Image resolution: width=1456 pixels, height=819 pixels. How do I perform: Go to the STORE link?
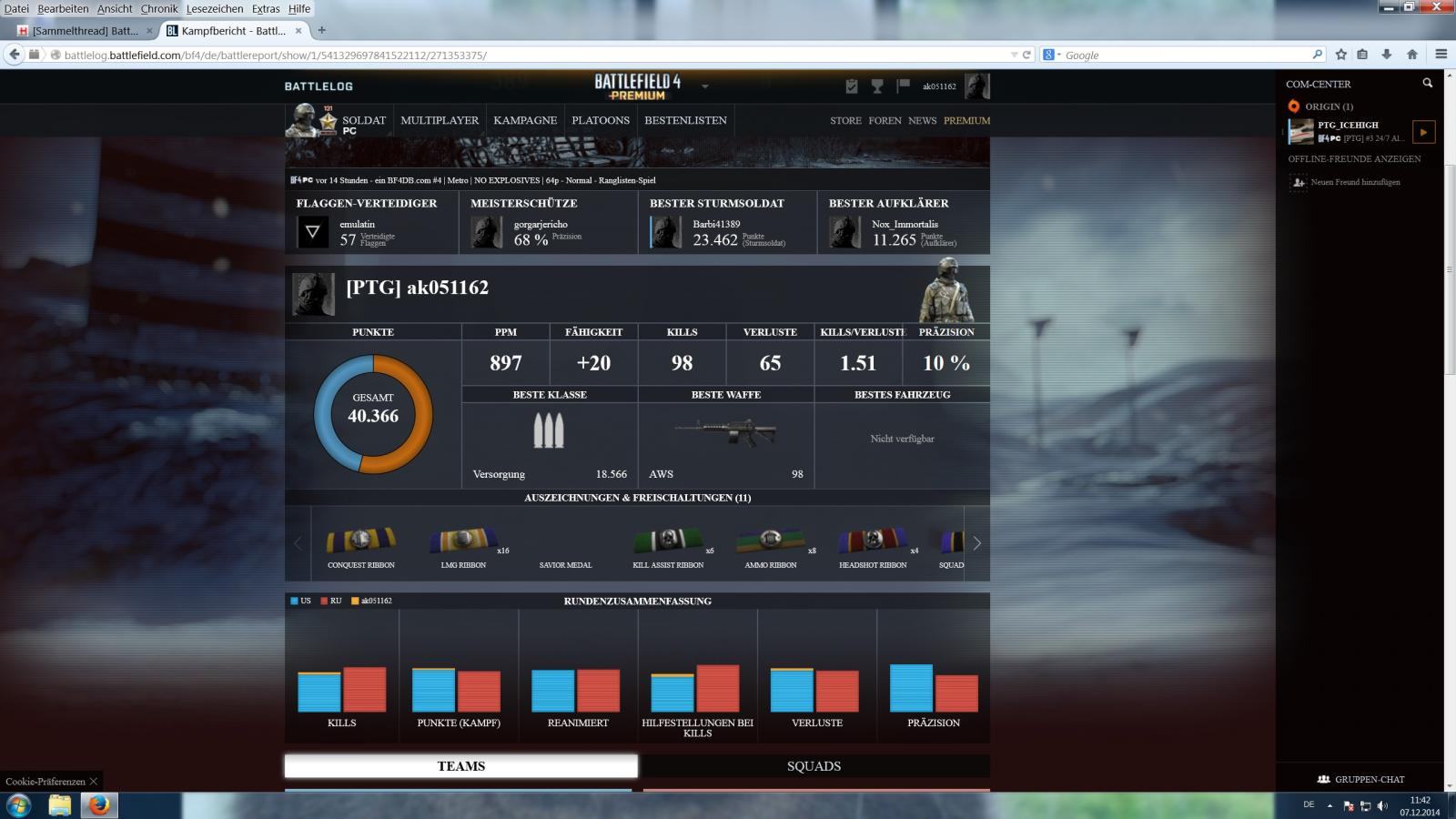click(845, 120)
